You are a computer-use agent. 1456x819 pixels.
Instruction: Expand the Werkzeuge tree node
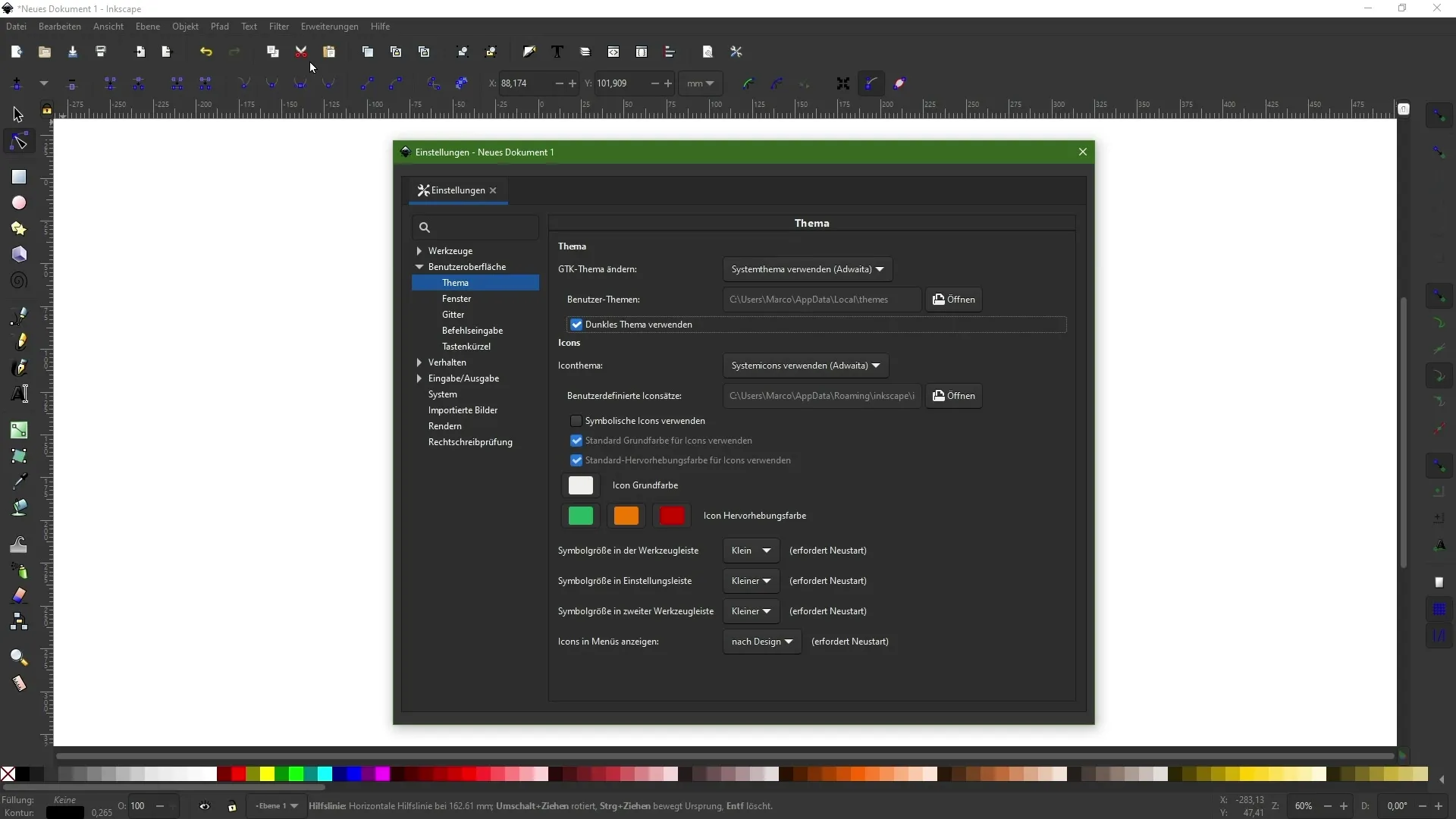point(419,251)
